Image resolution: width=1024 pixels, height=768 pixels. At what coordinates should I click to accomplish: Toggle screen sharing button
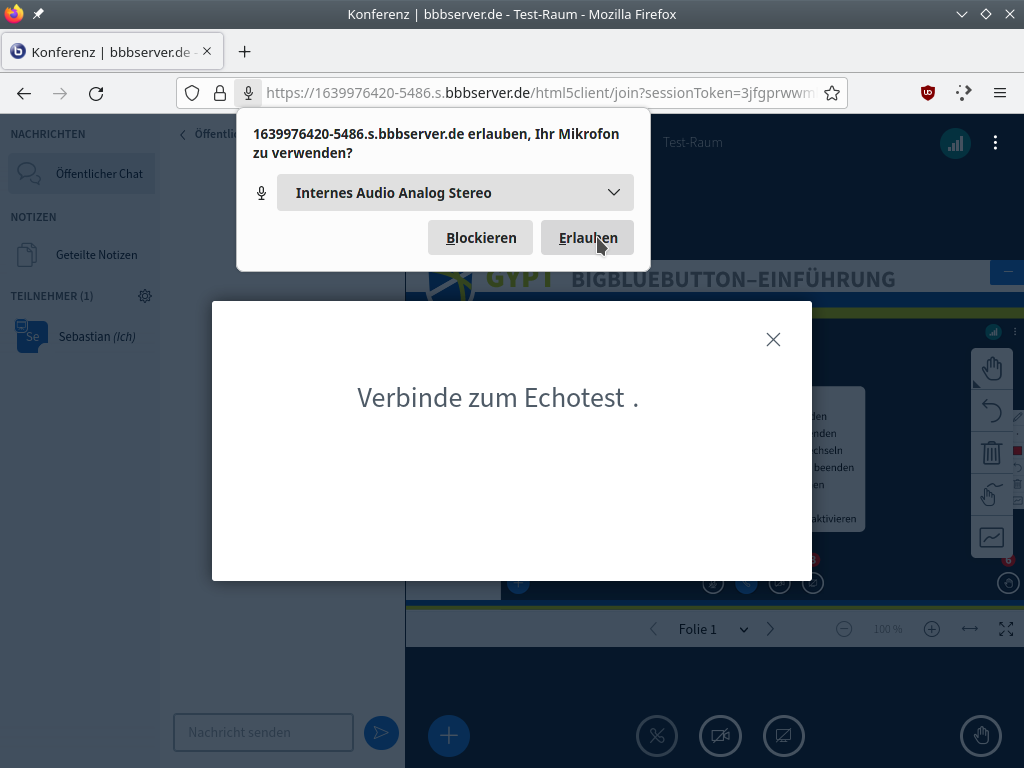click(x=784, y=736)
